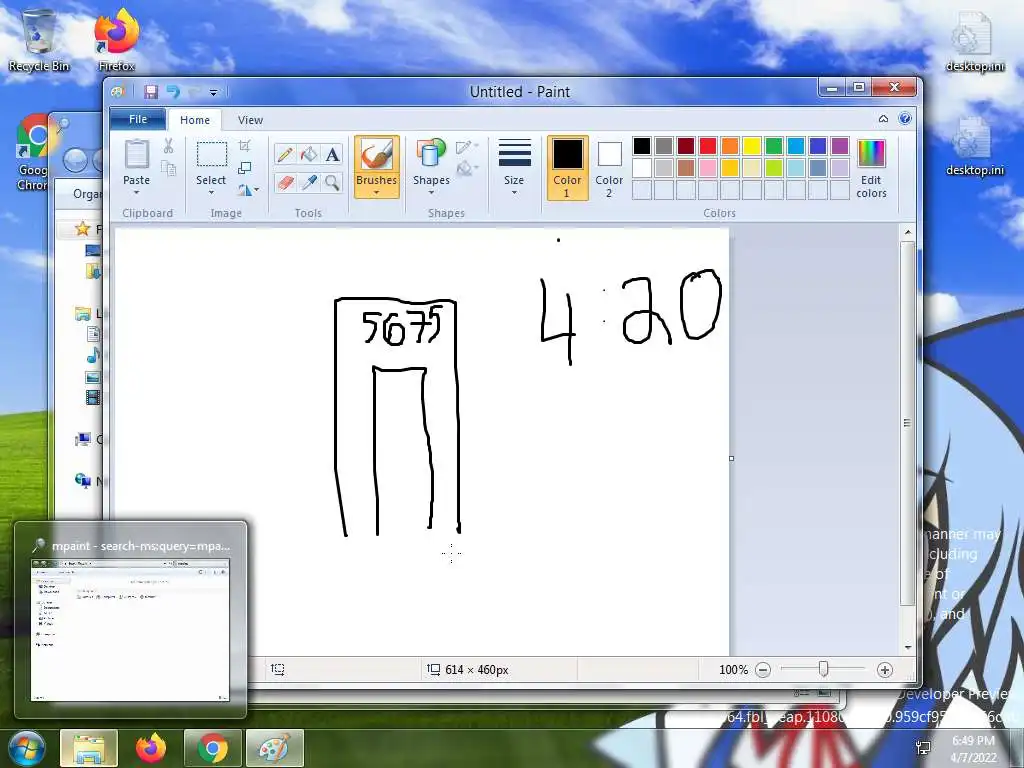Pick the yellow color swatch

pyautogui.click(x=752, y=146)
